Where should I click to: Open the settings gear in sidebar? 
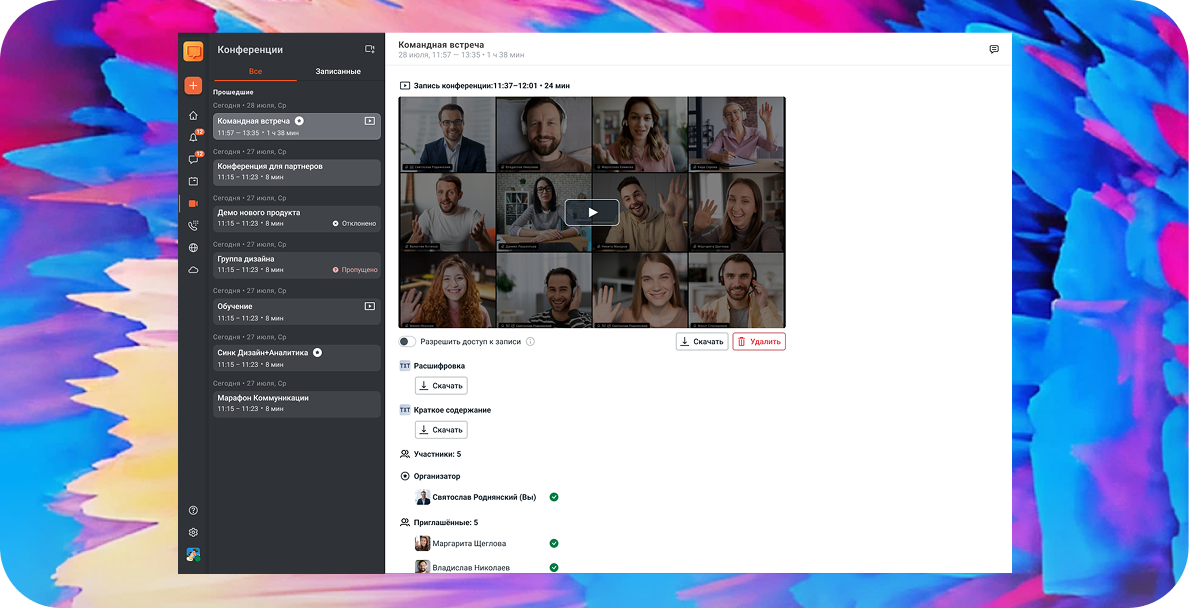click(193, 533)
